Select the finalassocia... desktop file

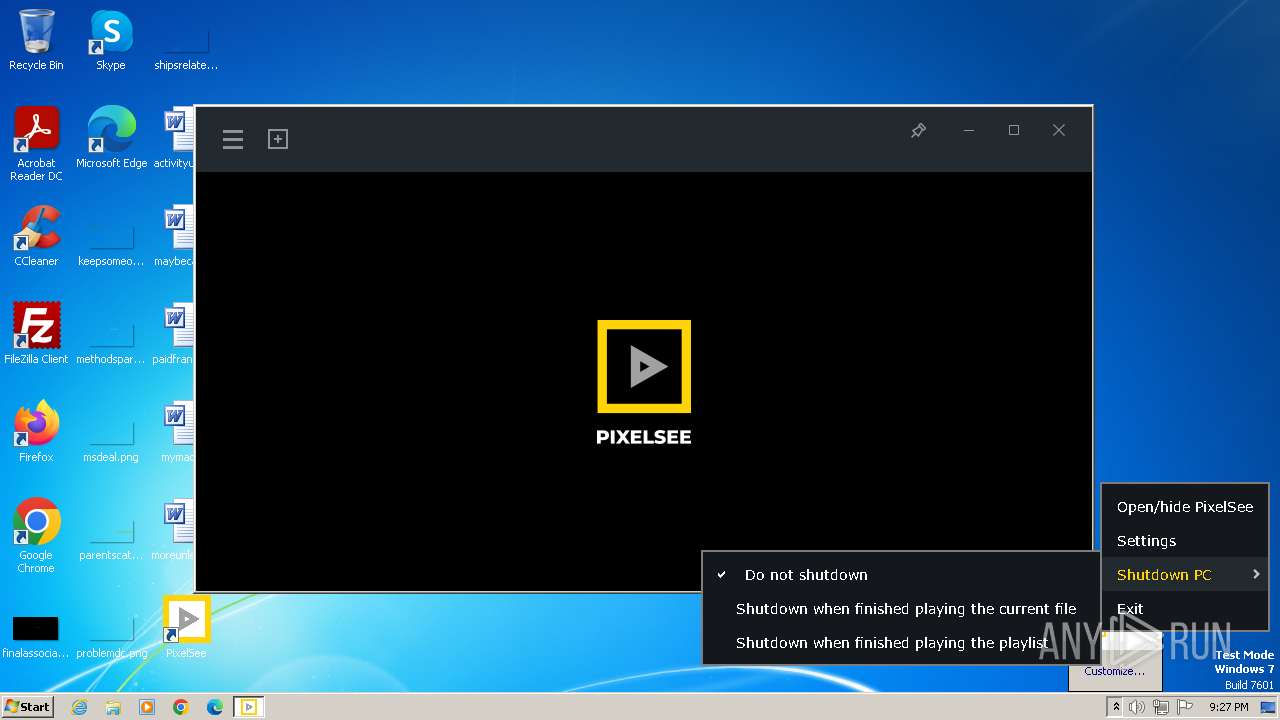point(36,634)
